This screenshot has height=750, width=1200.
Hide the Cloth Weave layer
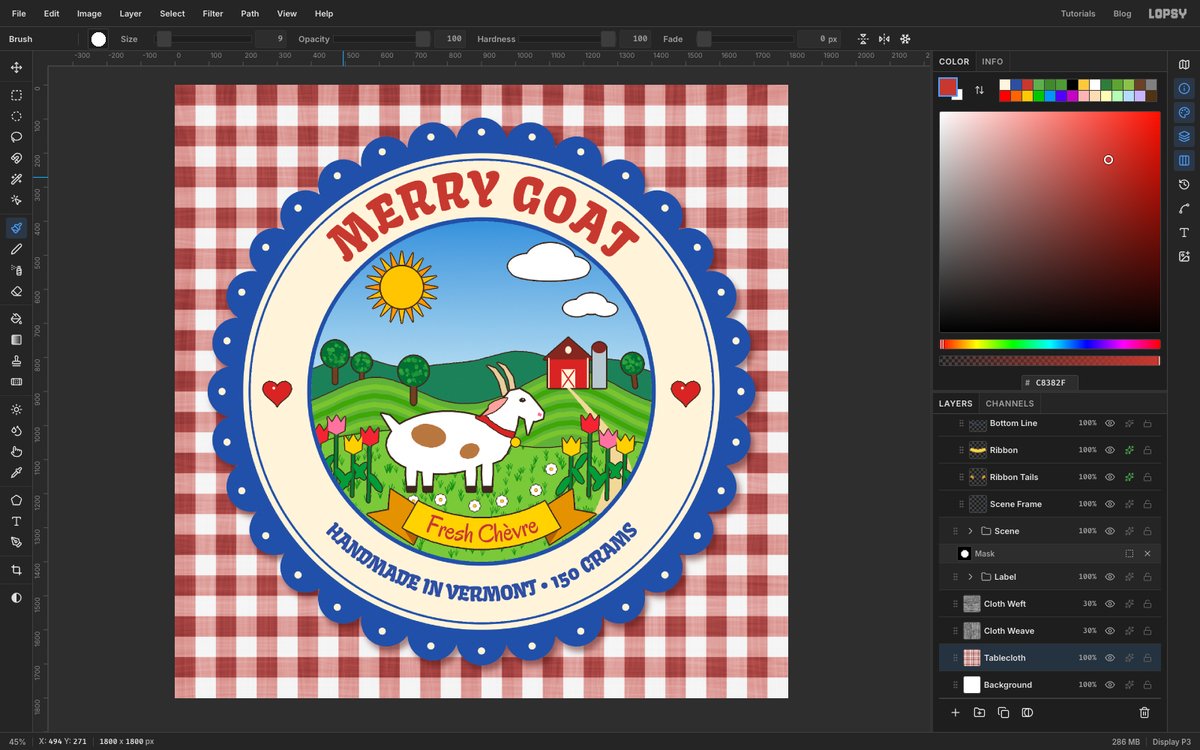(x=1109, y=631)
